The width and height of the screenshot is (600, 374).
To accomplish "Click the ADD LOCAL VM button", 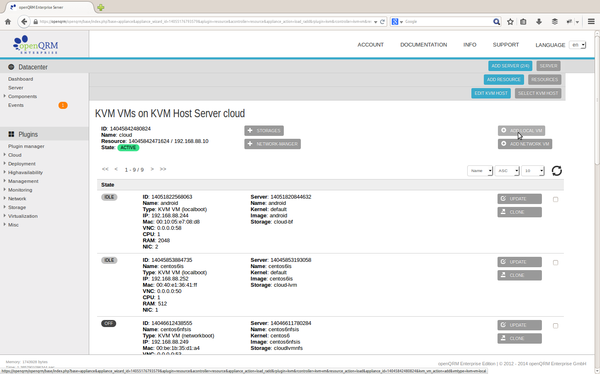I will [x=522, y=131].
